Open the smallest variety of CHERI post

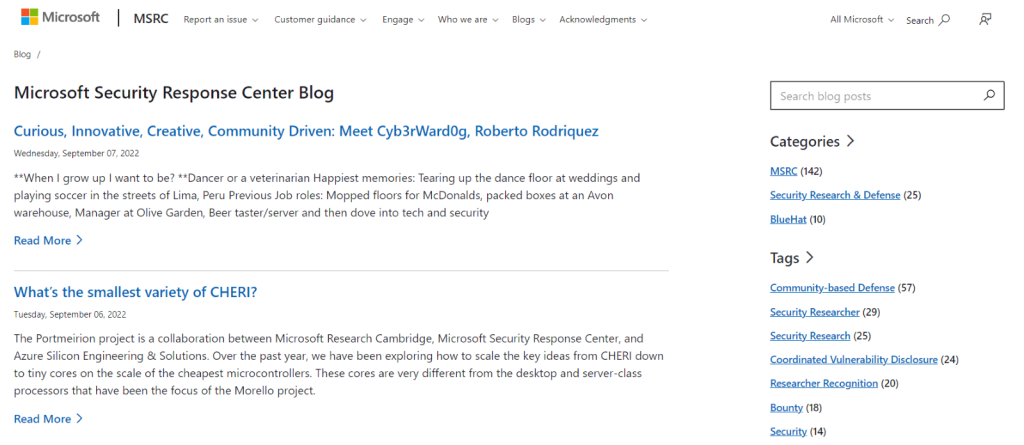click(x=136, y=292)
